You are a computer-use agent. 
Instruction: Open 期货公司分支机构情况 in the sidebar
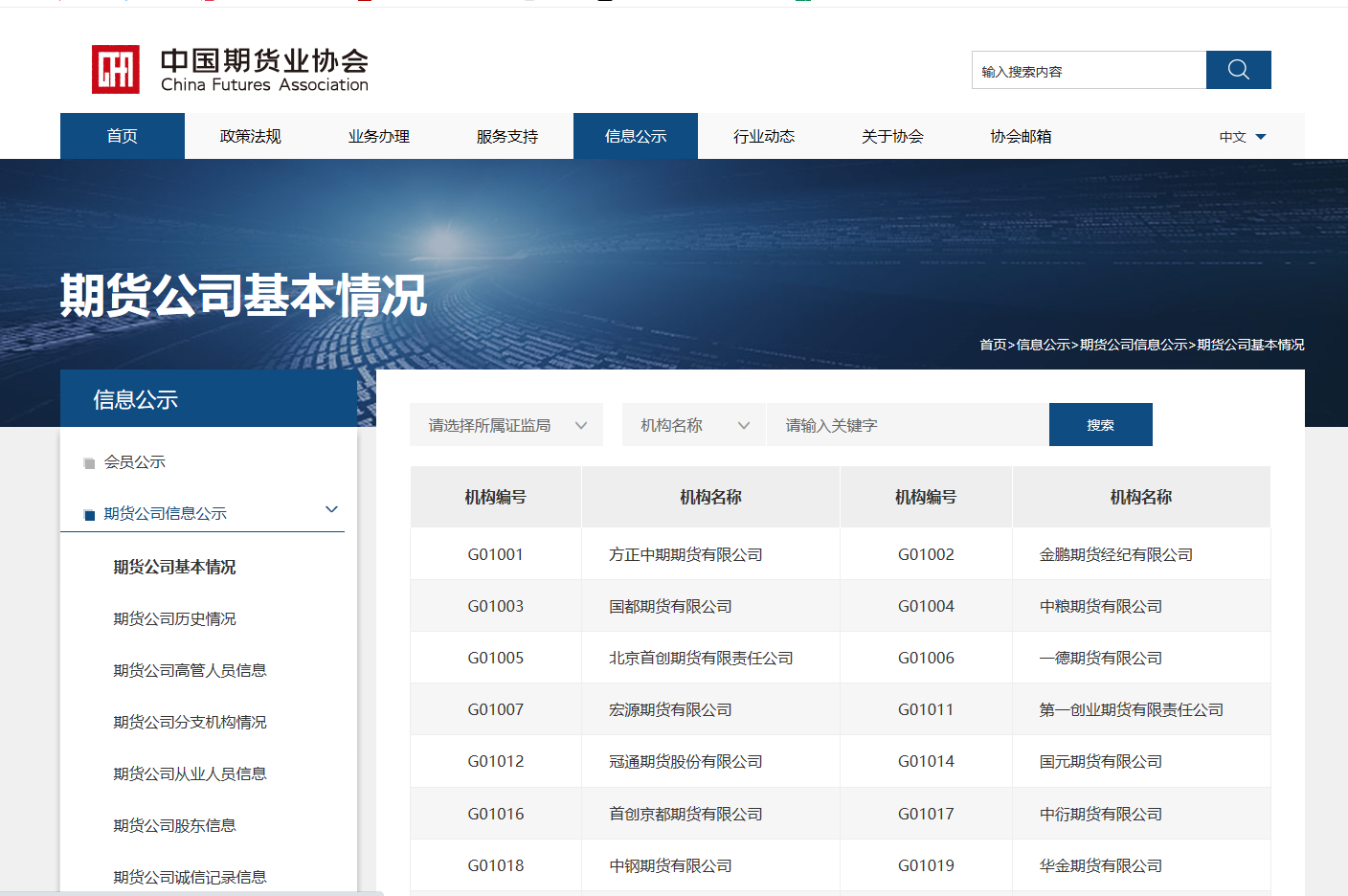pos(191,722)
